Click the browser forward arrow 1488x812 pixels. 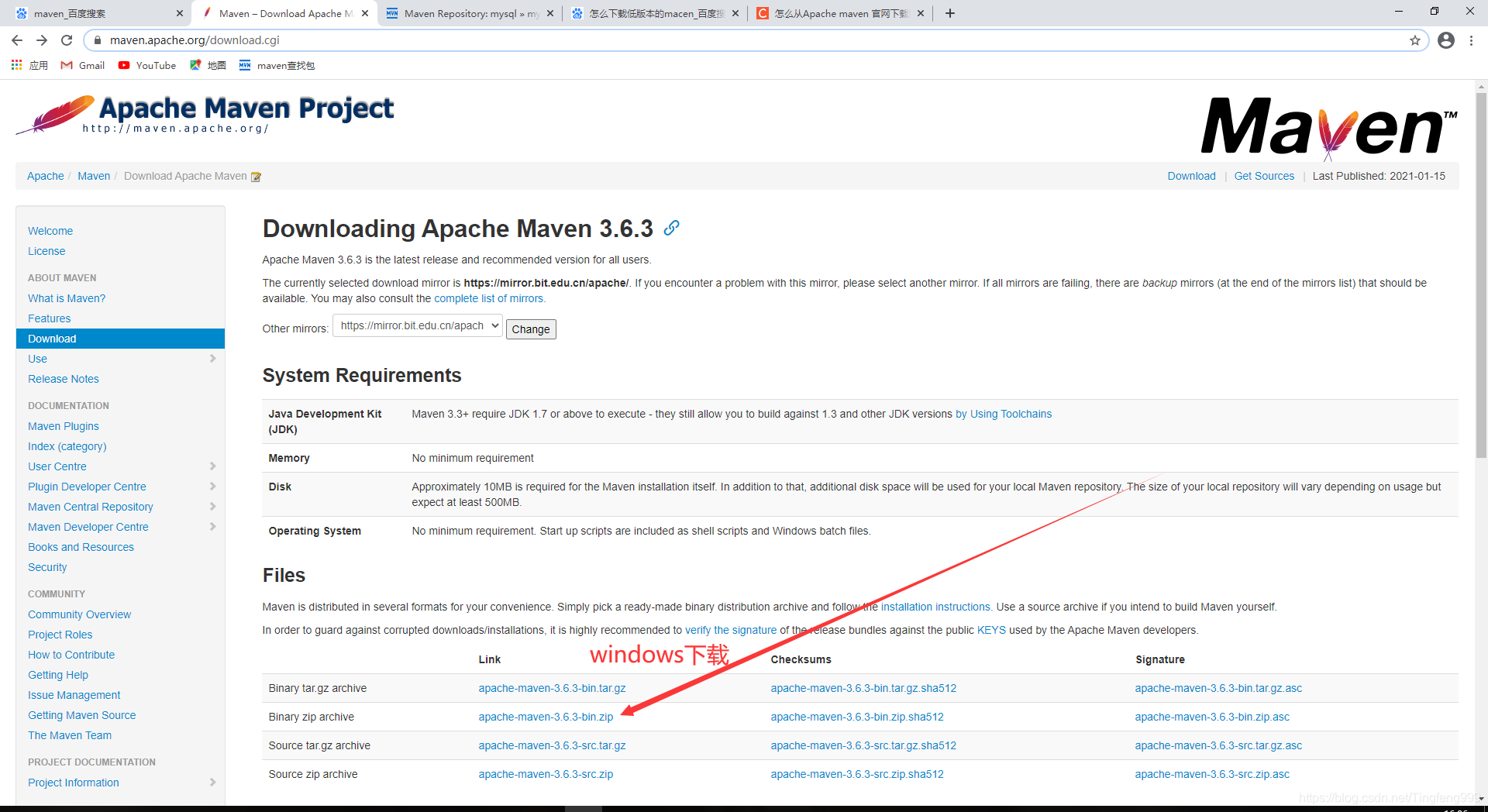coord(42,40)
